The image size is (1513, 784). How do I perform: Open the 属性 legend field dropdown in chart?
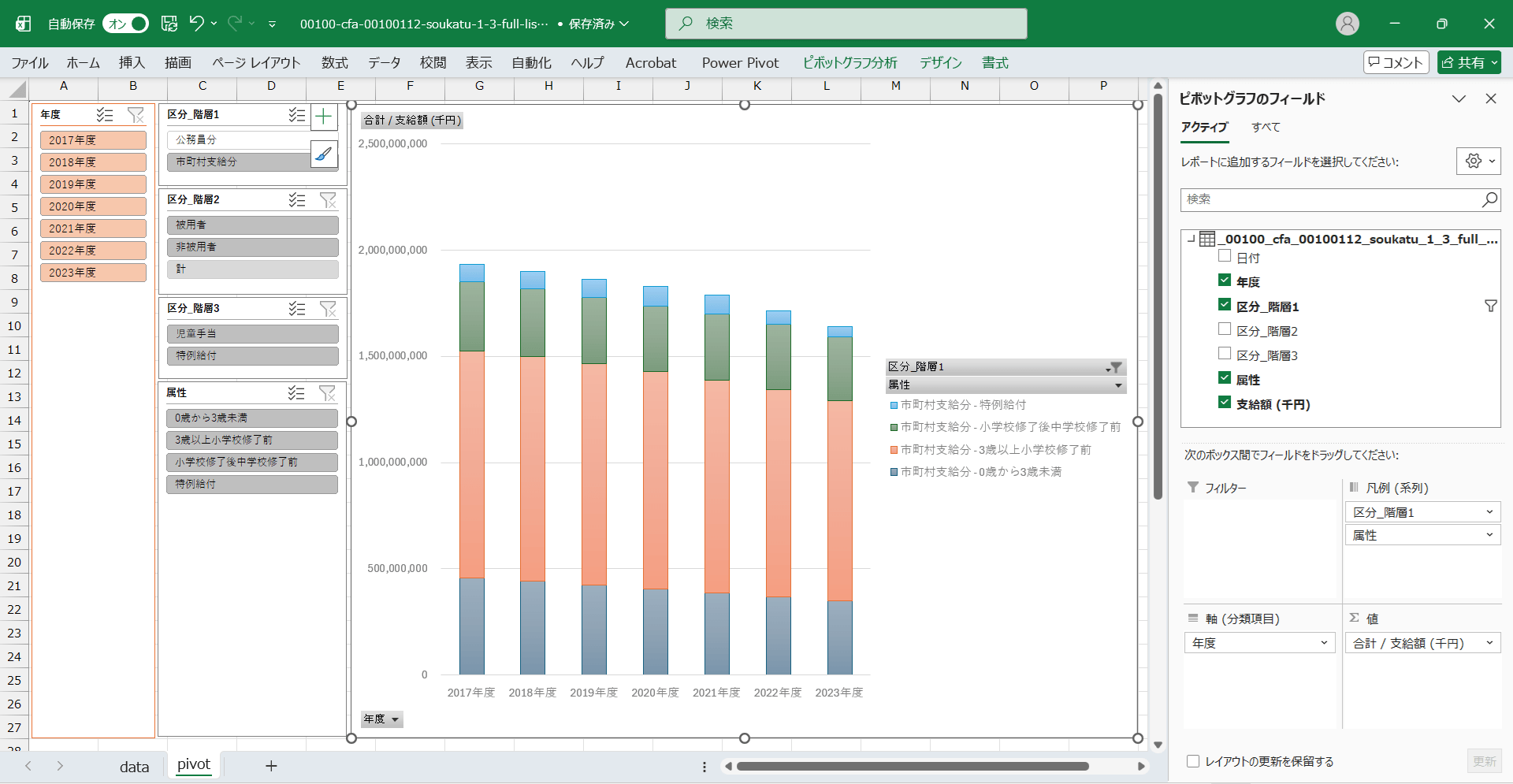(1117, 385)
